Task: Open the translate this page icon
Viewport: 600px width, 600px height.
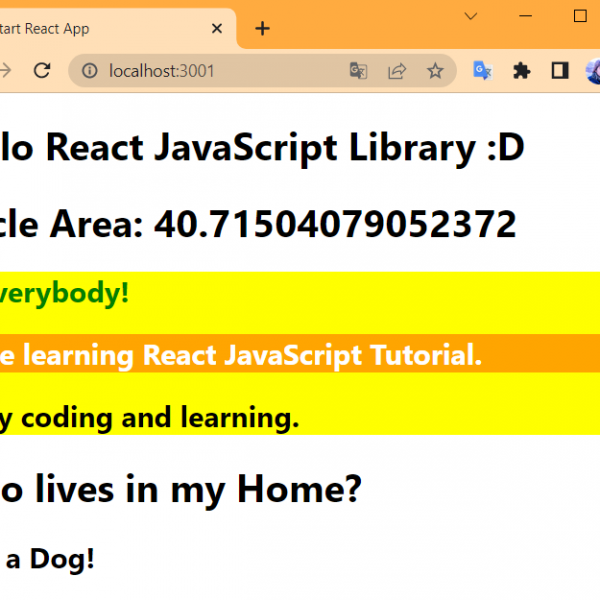Action: point(358,71)
